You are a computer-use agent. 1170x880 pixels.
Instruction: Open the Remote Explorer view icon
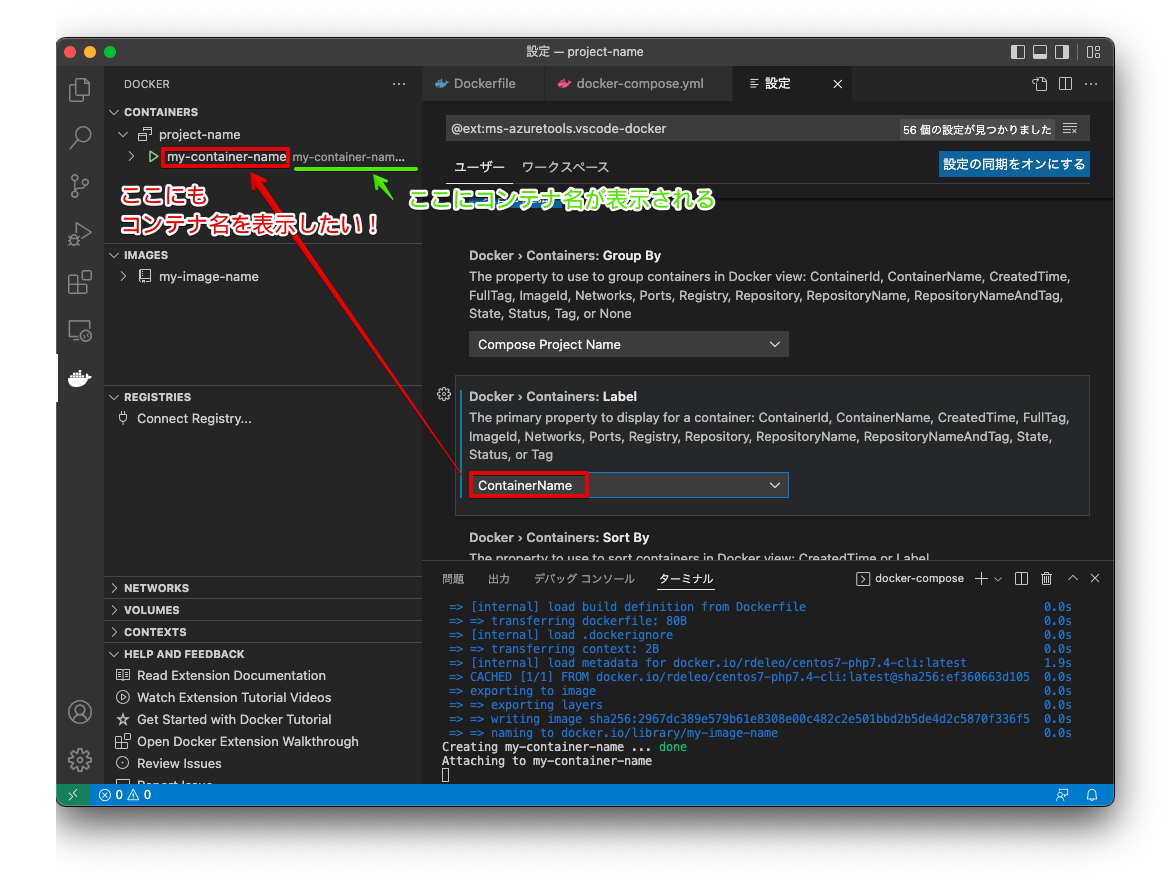[80, 331]
